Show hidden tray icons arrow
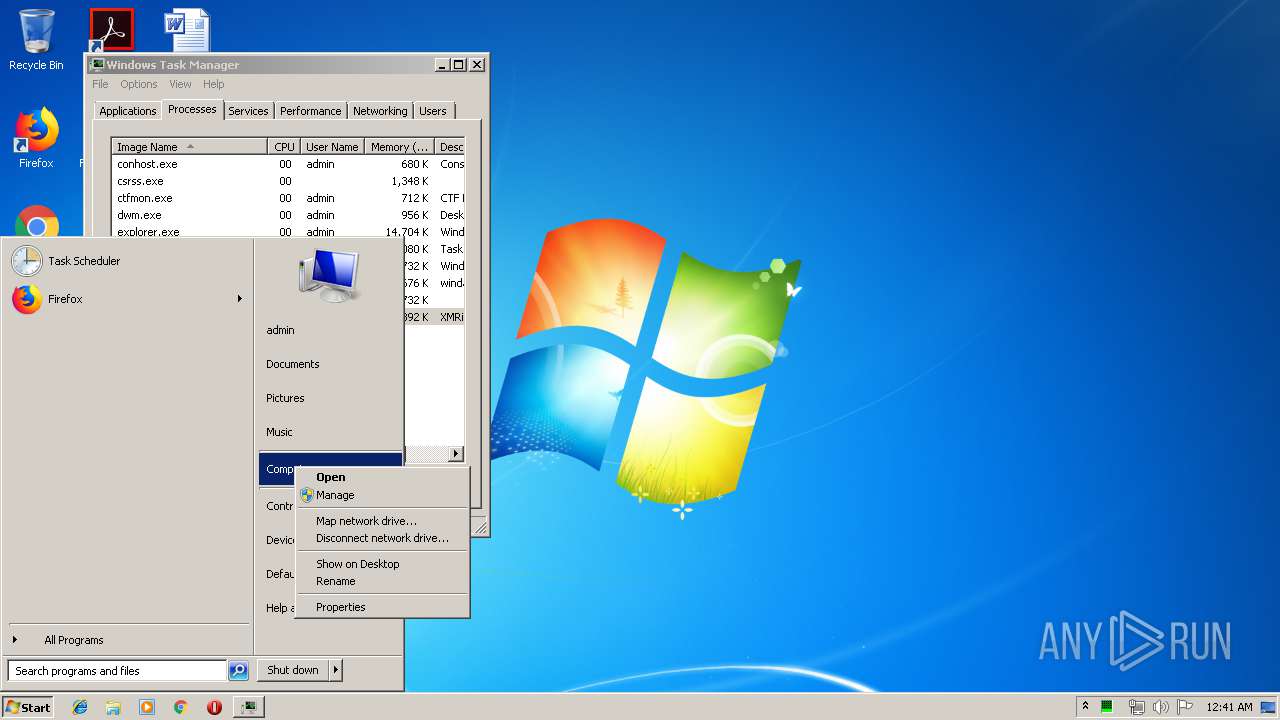Screen dimensions: 1280x720 1085,707
